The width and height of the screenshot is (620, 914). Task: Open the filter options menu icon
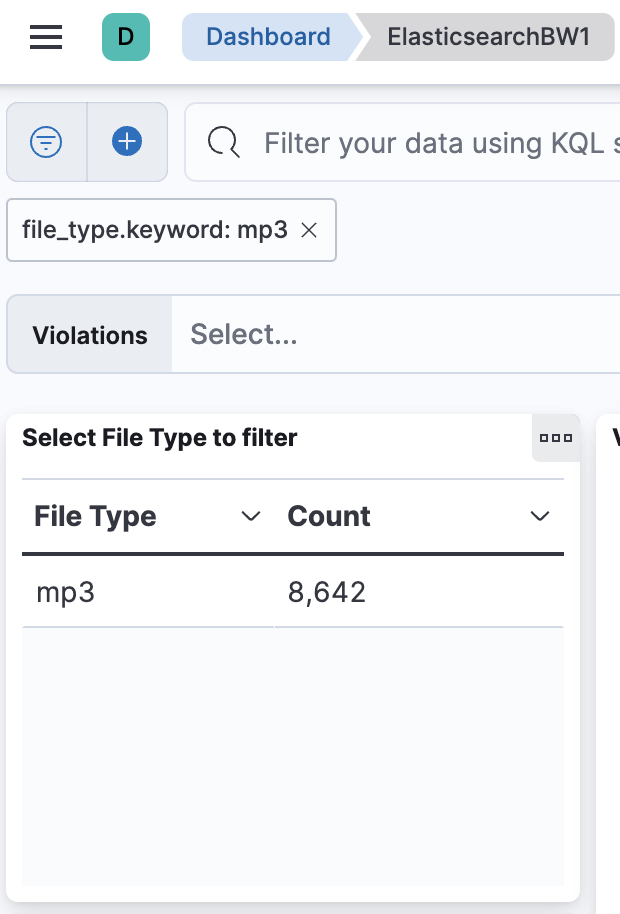point(46,142)
